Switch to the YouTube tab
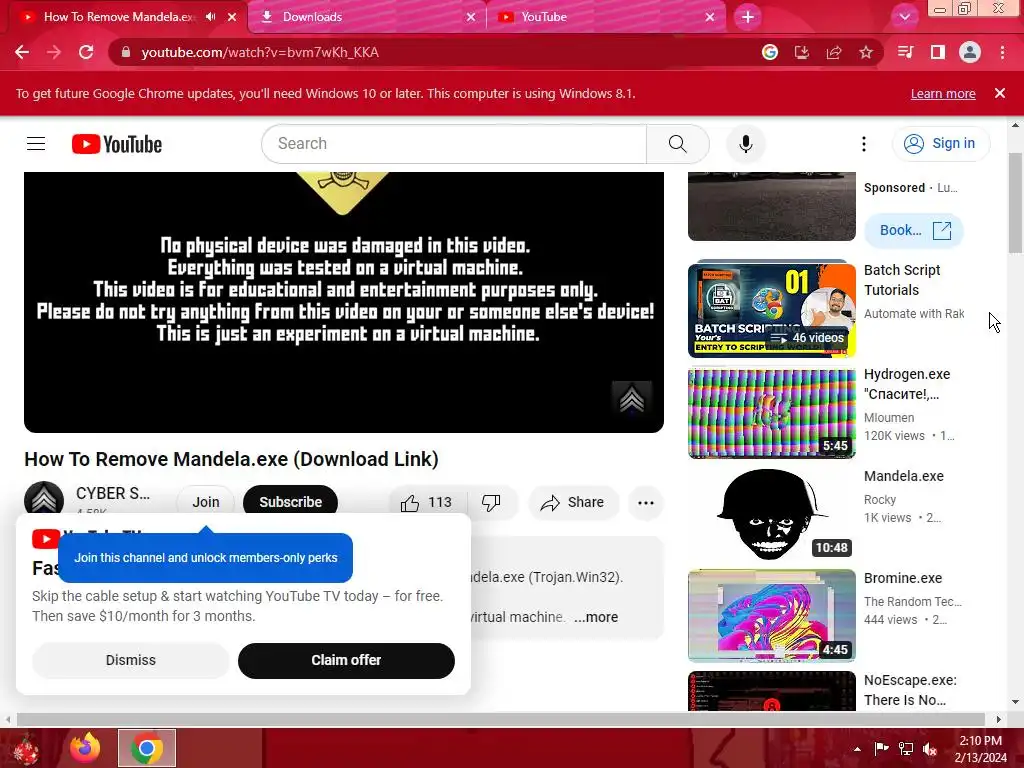 604,17
